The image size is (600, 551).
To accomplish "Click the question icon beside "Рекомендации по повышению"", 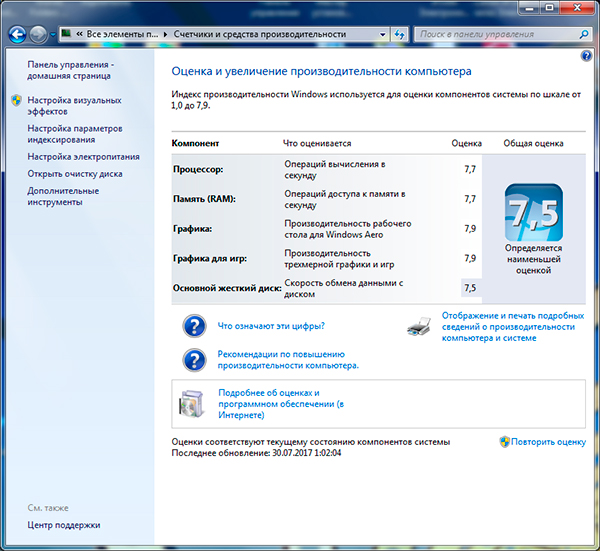I will tap(194, 360).
